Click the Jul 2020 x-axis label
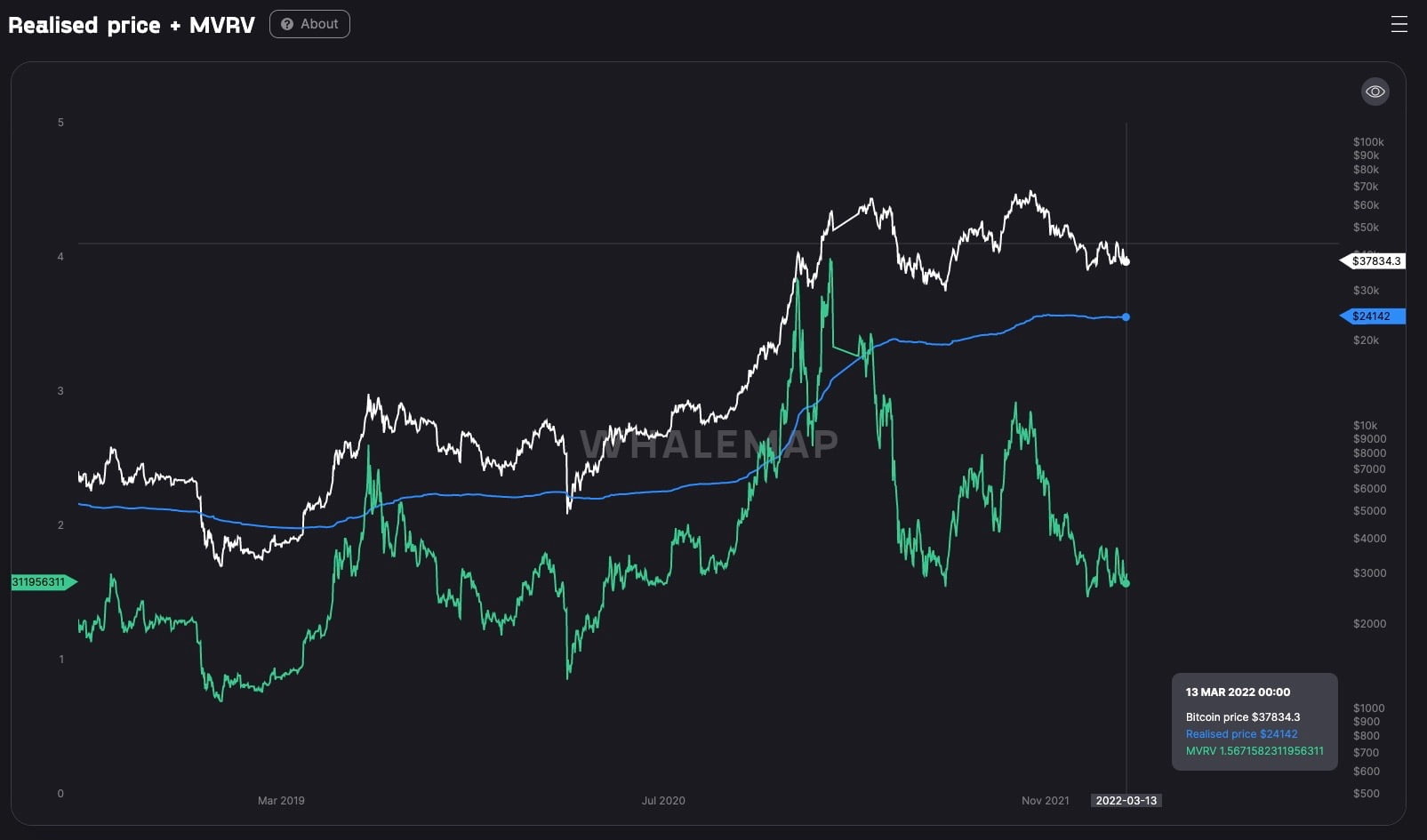The height and width of the screenshot is (840, 1427). click(663, 801)
